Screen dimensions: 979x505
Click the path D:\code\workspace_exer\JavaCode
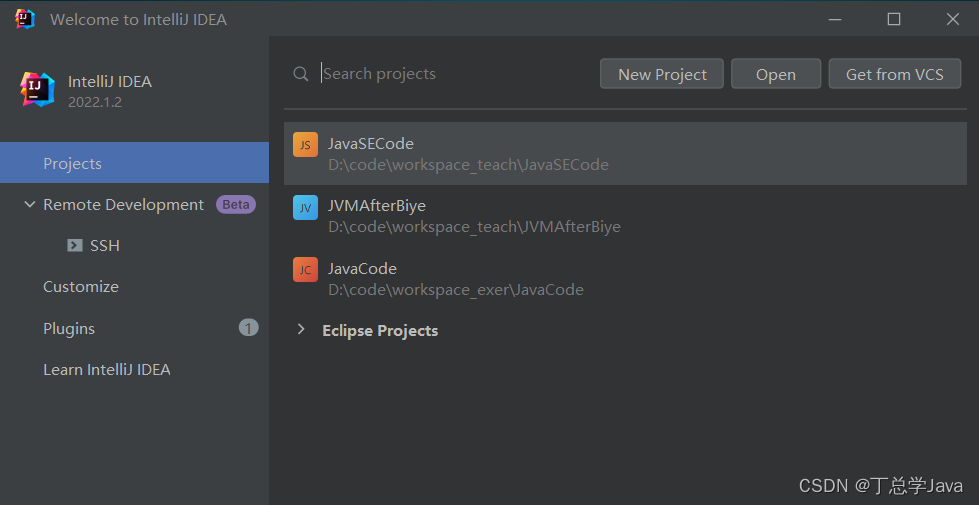click(x=456, y=290)
